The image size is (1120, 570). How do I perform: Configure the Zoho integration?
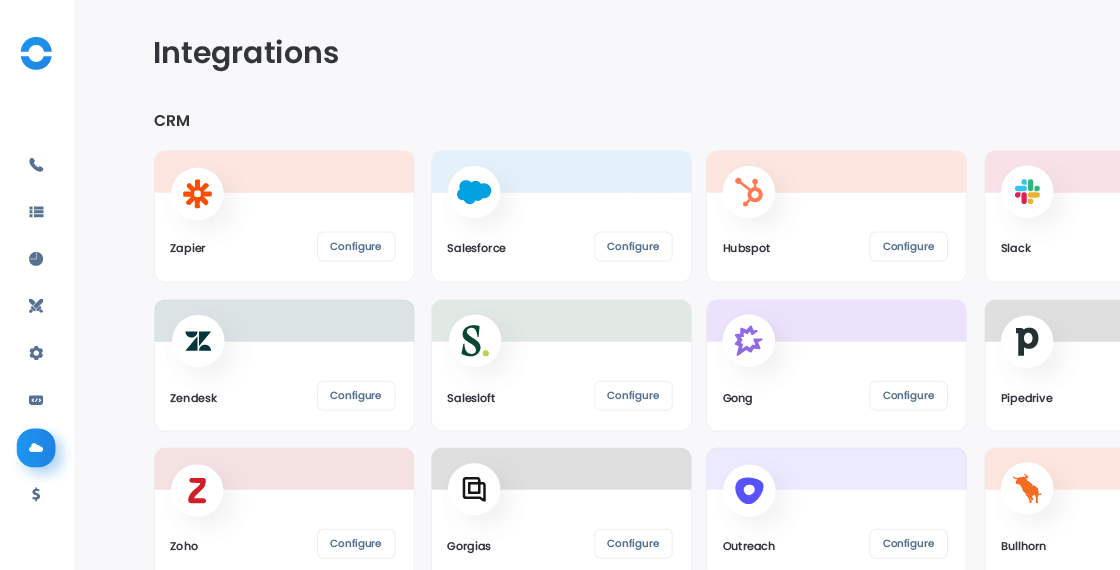(x=356, y=544)
